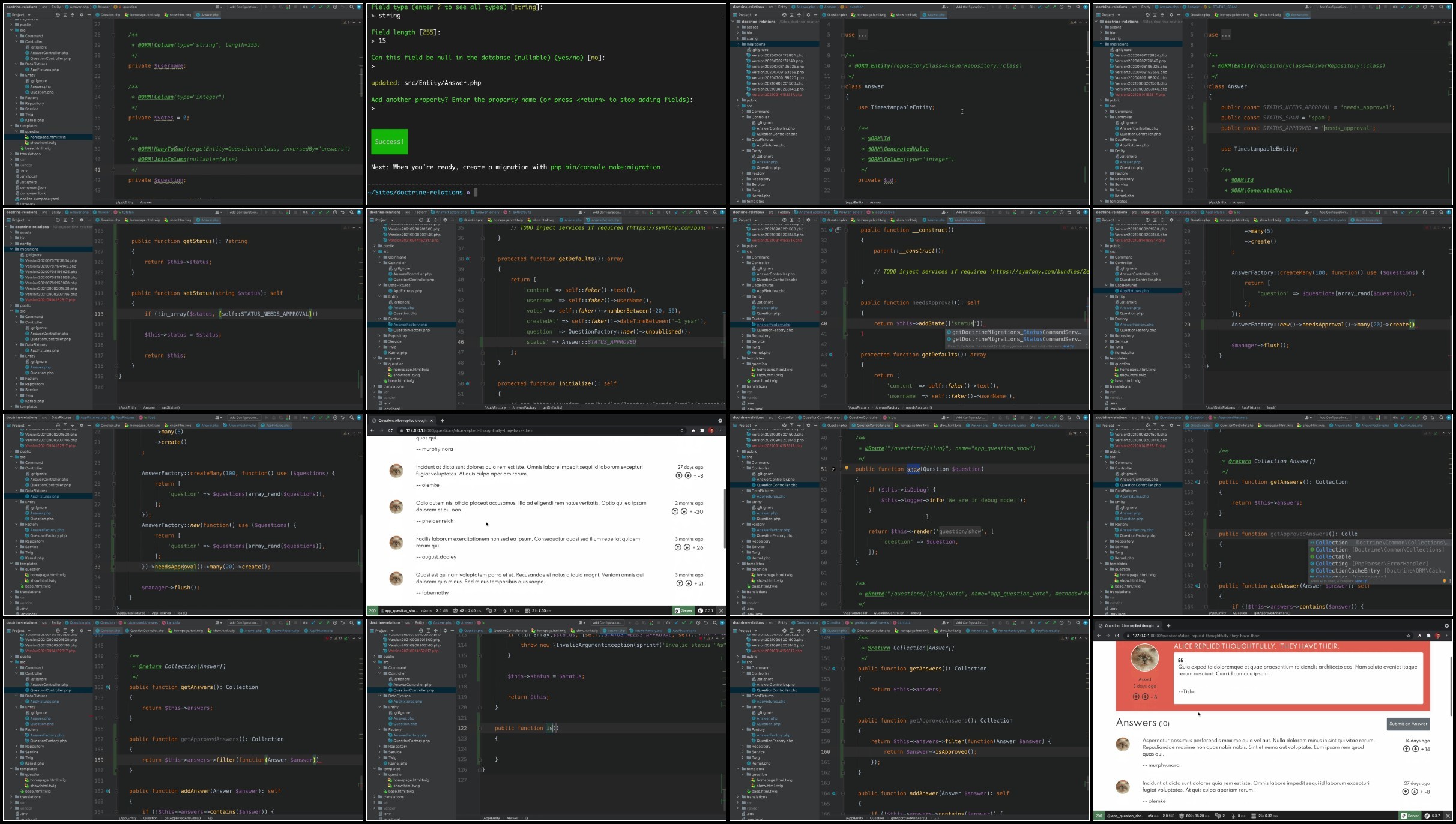Collapse Entity folder in $username frame tree
The width and height of the screenshot is (1456, 824).
pyautogui.click(x=17, y=76)
